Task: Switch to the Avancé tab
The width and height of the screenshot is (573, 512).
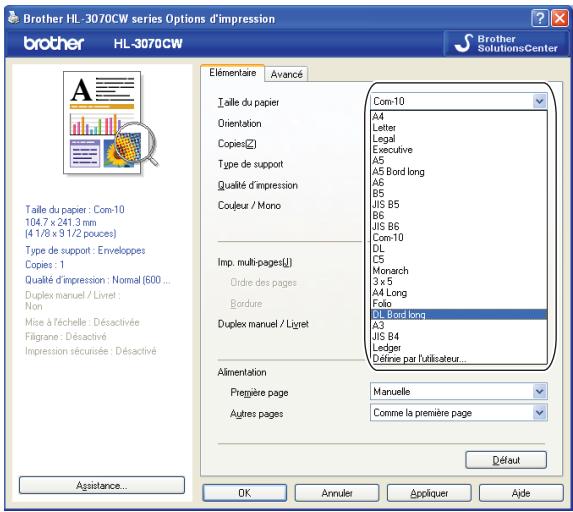Action: click(x=286, y=74)
